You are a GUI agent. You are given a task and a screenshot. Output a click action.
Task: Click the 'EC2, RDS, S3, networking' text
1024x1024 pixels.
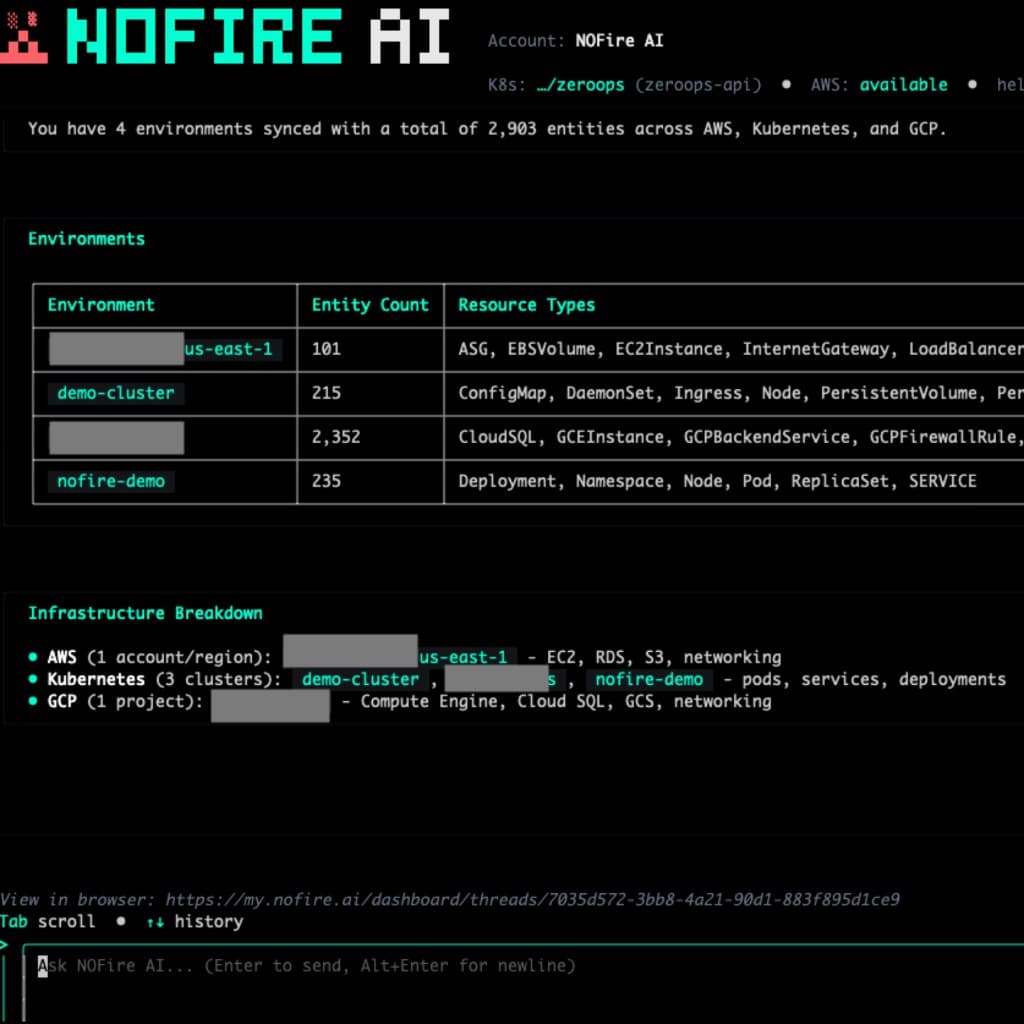(664, 657)
